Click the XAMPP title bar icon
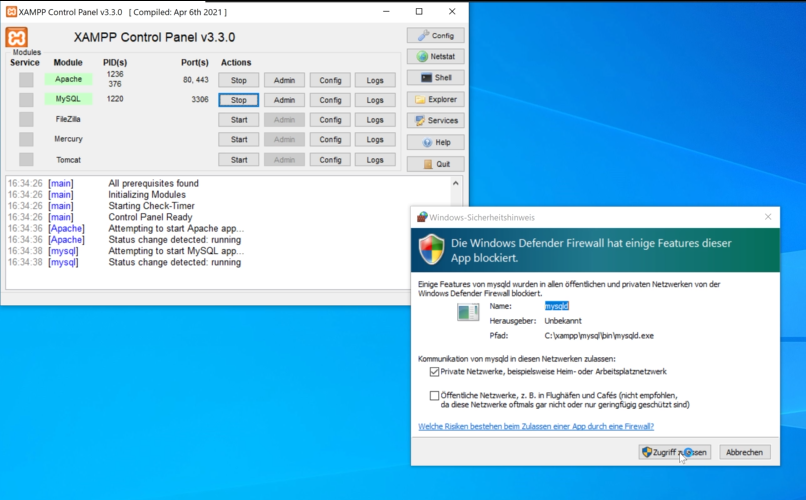Viewport: 806px width, 500px height. pos(11,11)
